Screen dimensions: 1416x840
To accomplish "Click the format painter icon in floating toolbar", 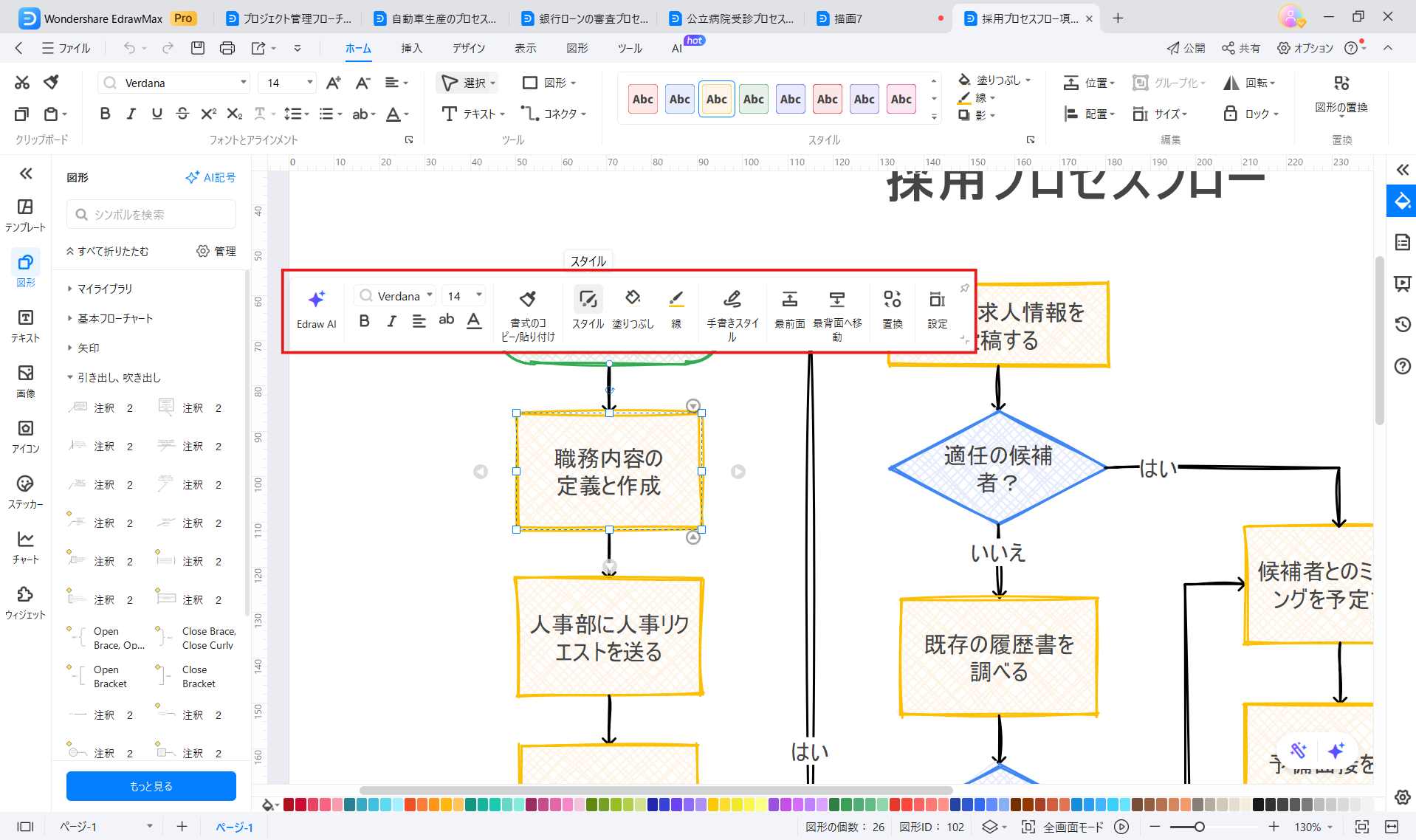I will click(x=527, y=299).
